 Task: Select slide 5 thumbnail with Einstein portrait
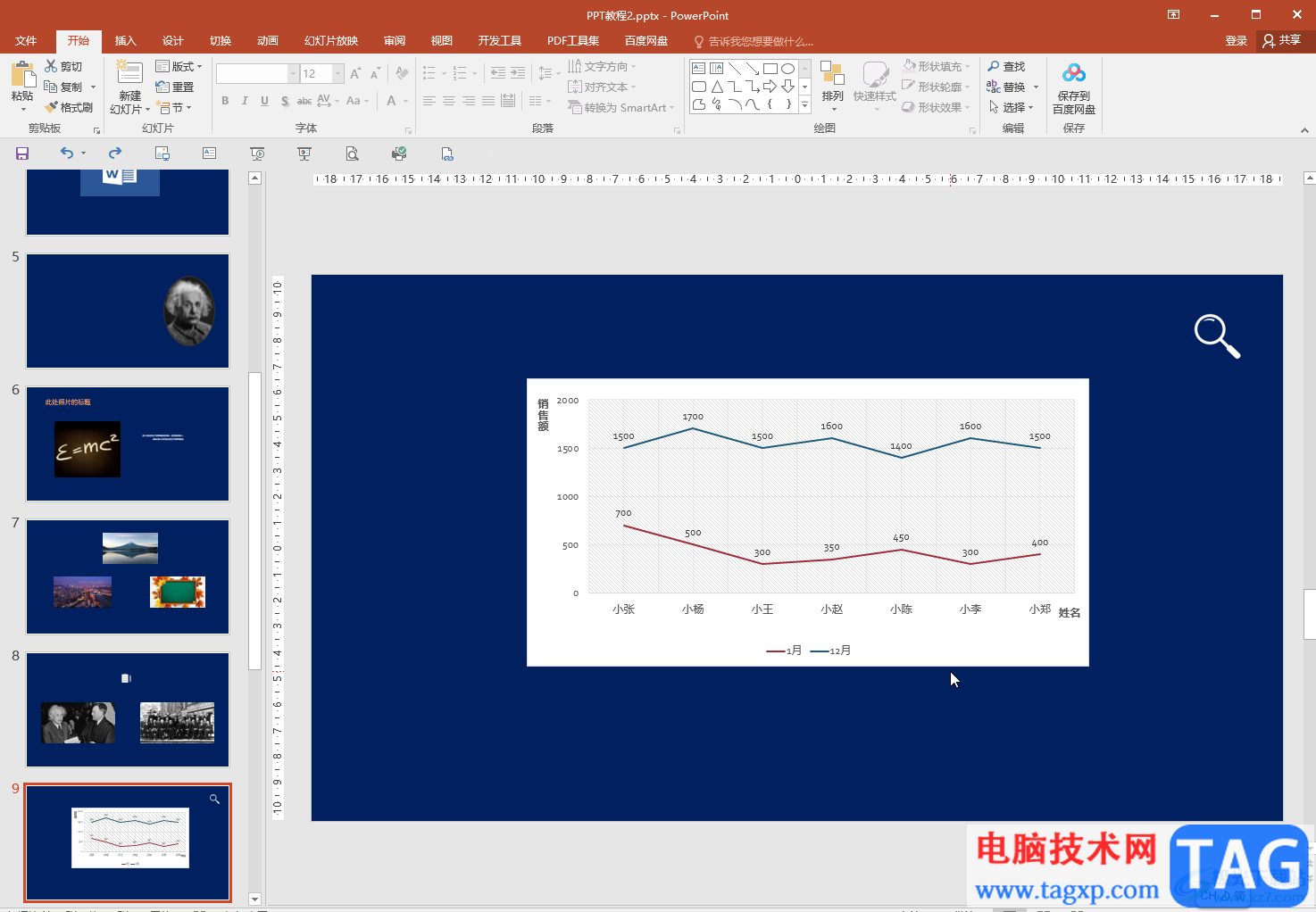(128, 311)
